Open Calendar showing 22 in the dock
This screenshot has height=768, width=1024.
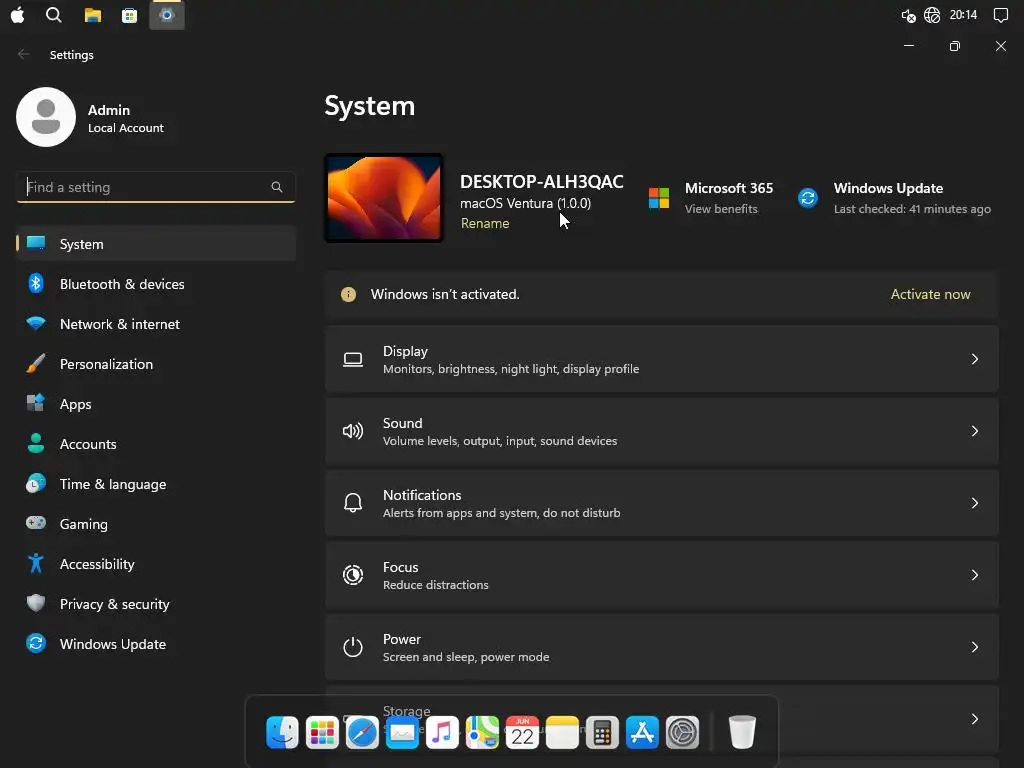[522, 732]
